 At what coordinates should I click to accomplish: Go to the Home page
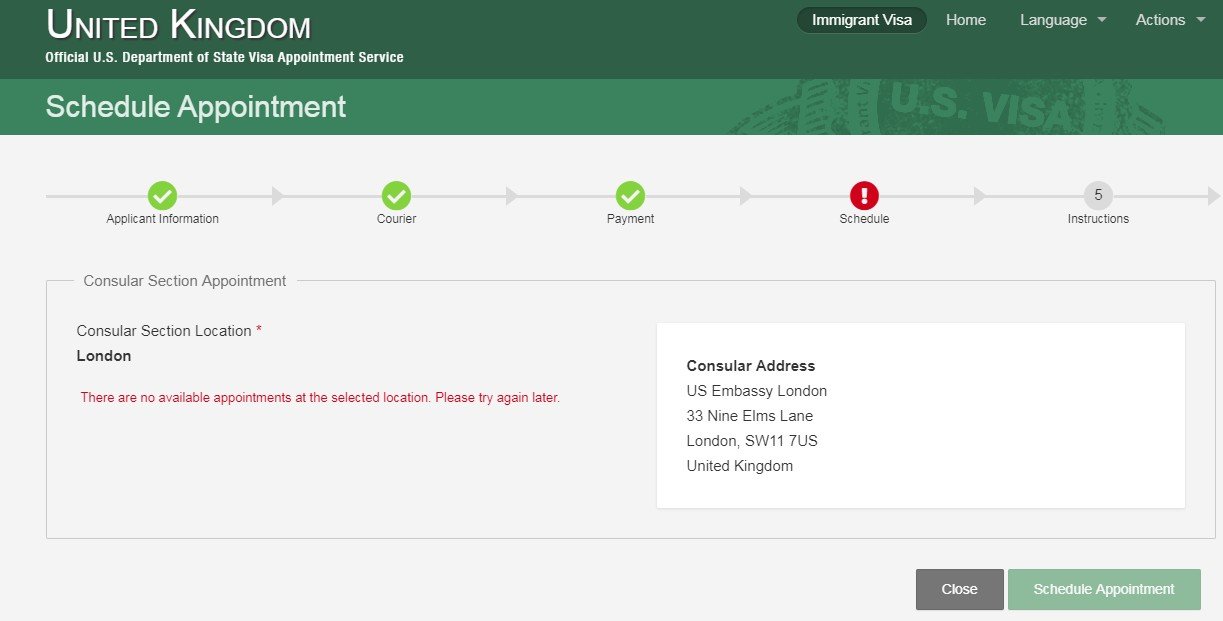[966, 20]
